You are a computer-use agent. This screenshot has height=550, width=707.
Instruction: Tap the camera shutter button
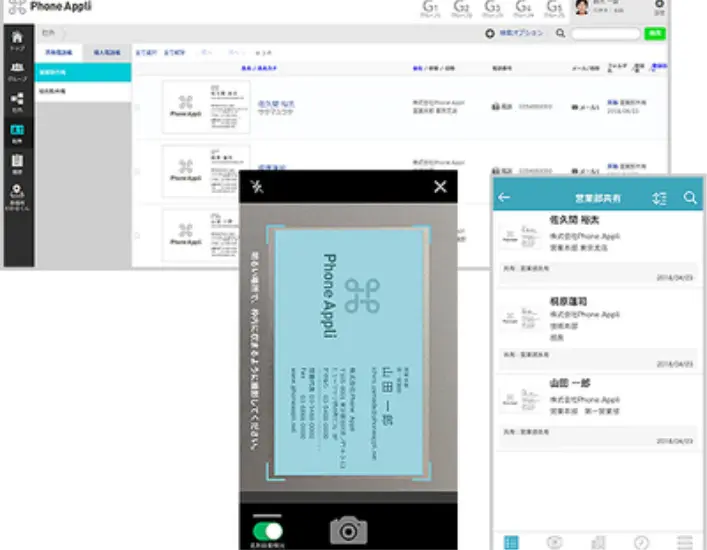click(349, 531)
